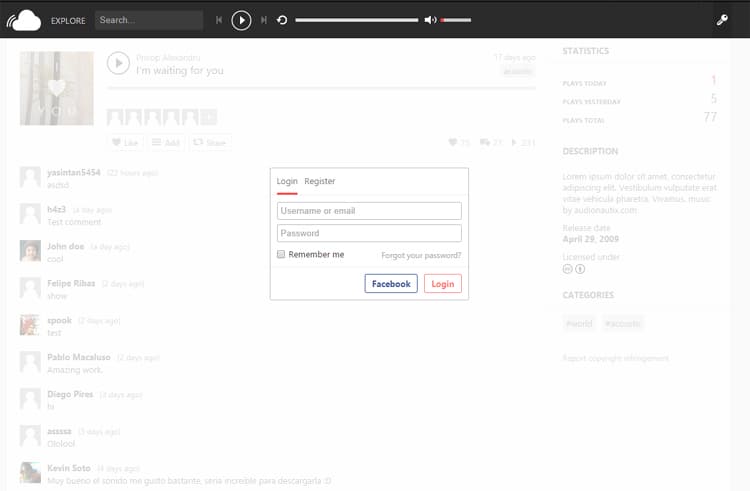This screenshot has width=750, height=491.
Task: Focus the Search box in the header
Action: click(149, 20)
